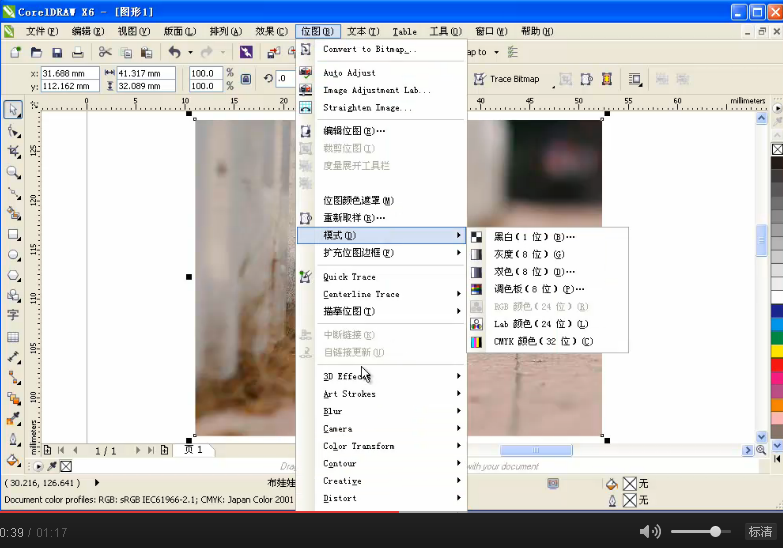The image size is (783, 548).
Task: Select 双色 (8 位) mode
Action: click(x=548, y=272)
